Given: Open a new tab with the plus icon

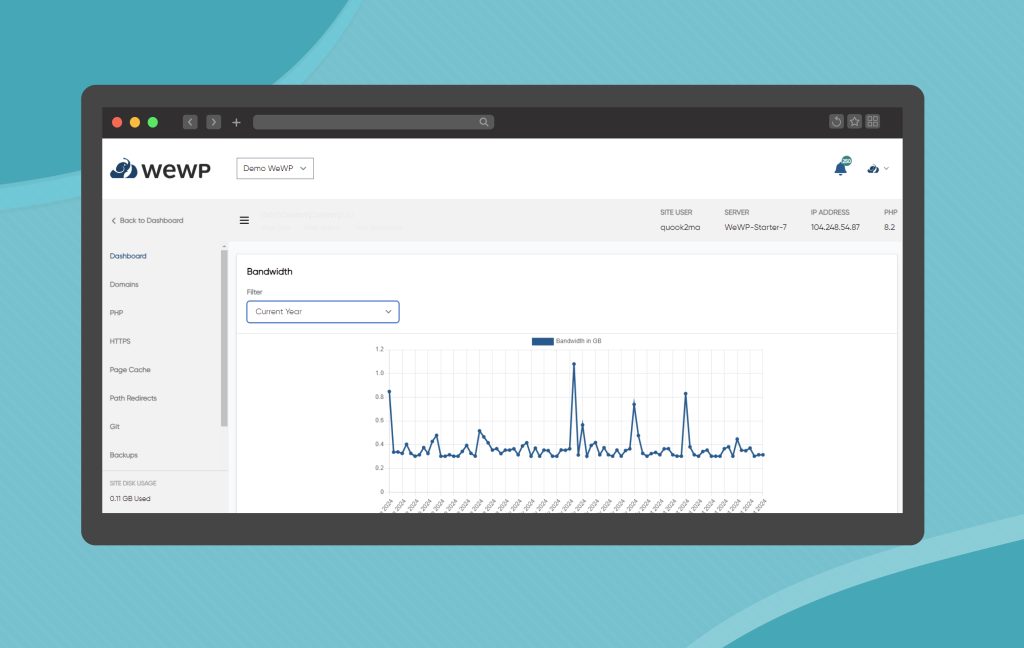Looking at the screenshot, I should [236, 122].
